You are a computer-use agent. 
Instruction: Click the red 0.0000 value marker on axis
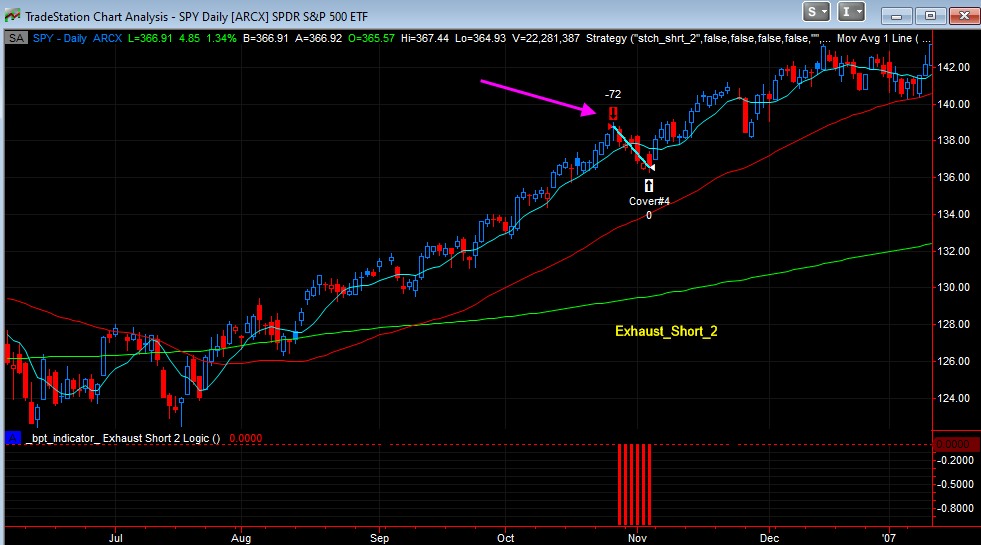953,443
